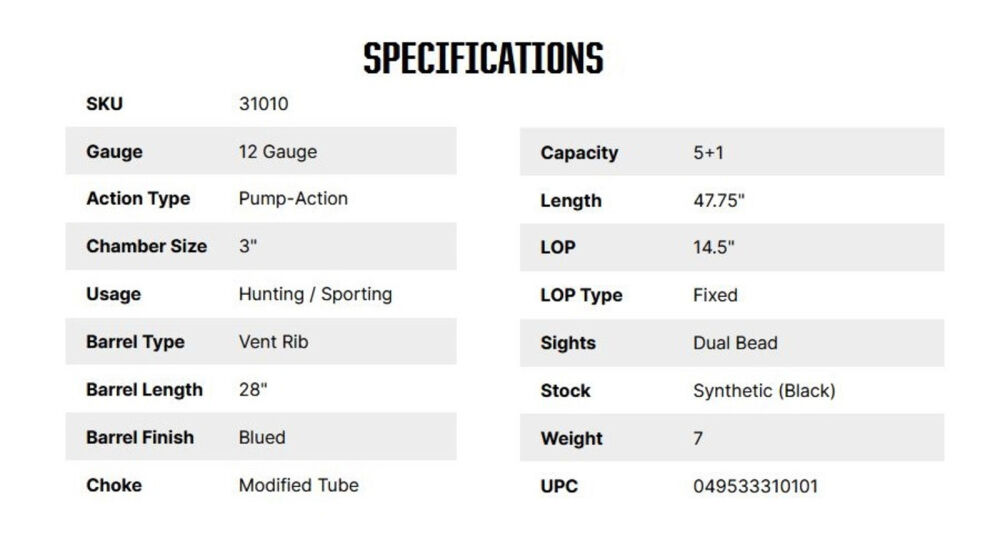Click the Modified Tube choke value
Screen dimensions: 1000x557
(298, 485)
